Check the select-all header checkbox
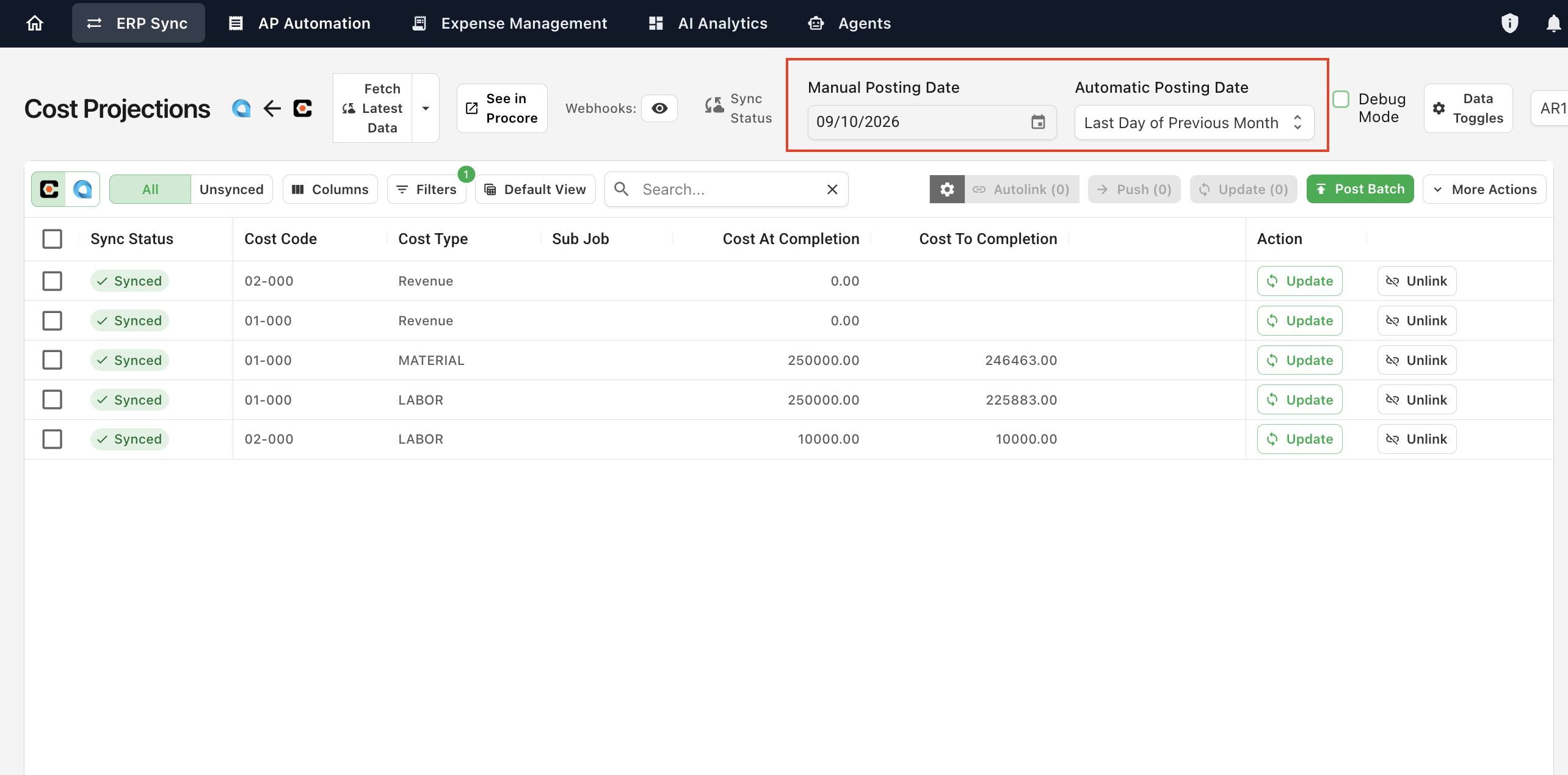This screenshot has height=775, width=1568. [53, 239]
